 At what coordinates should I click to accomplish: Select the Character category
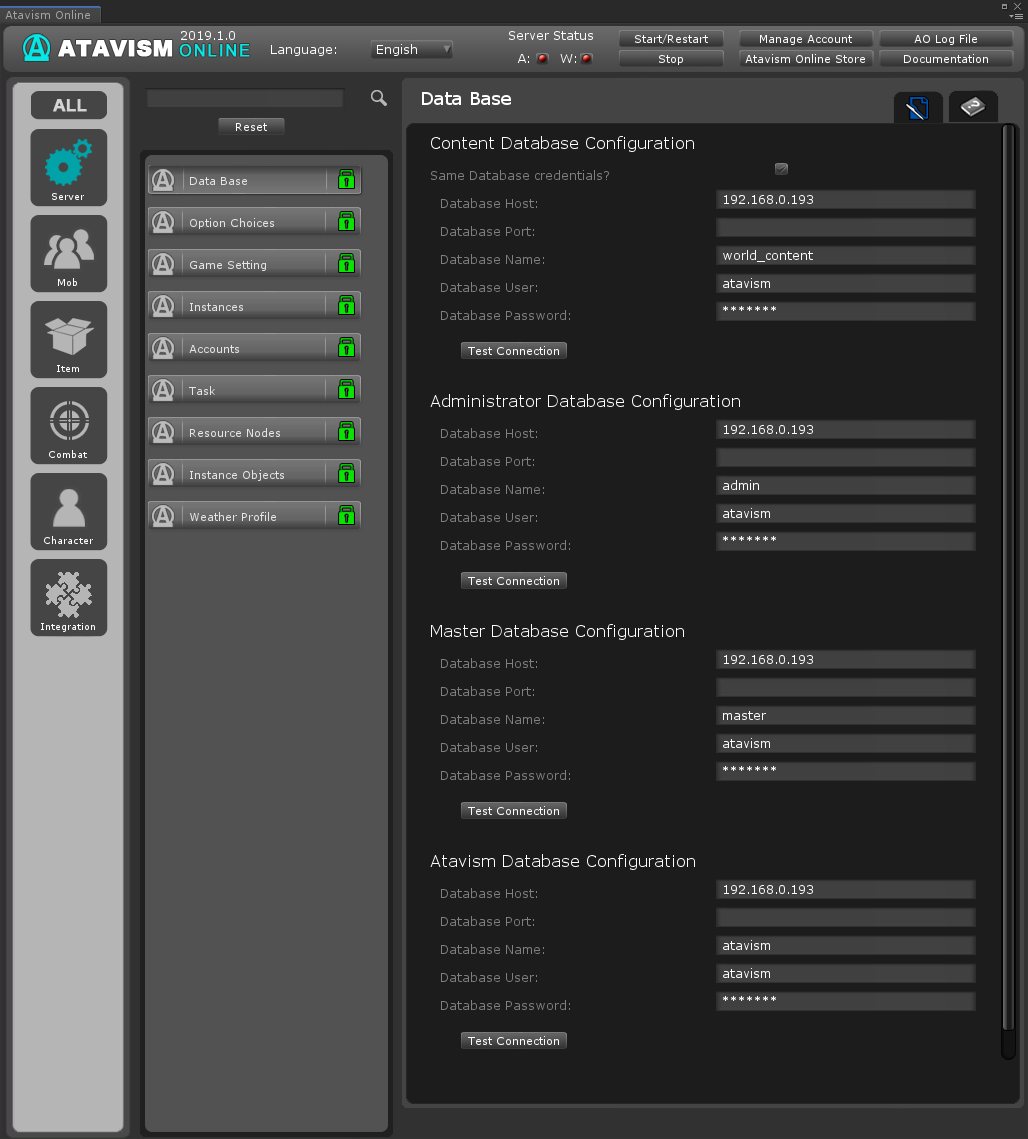pos(68,511)
